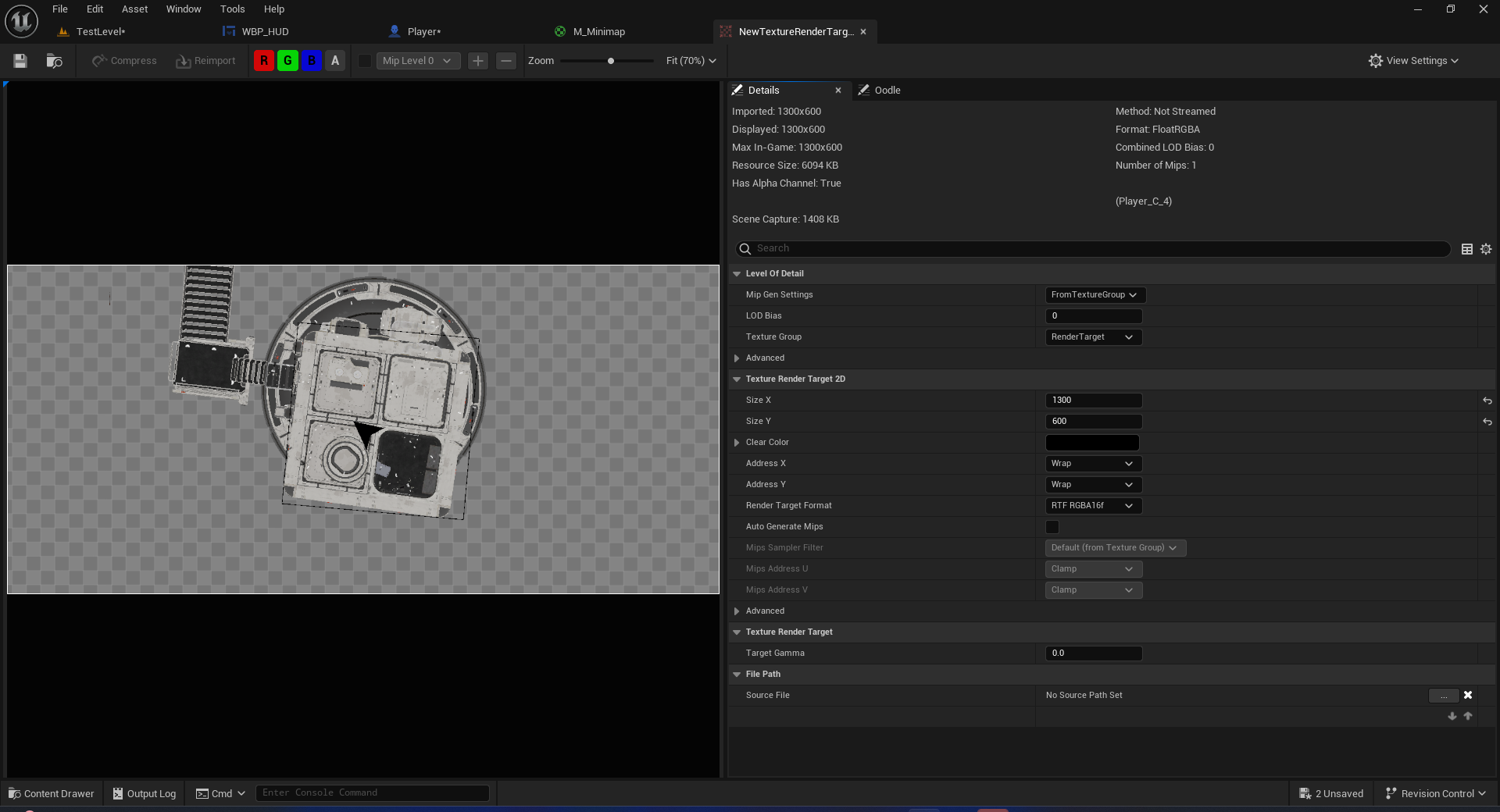This screenshot has width=1500, height=812.
Task: Open the Output Log
Action: point(145,793)
